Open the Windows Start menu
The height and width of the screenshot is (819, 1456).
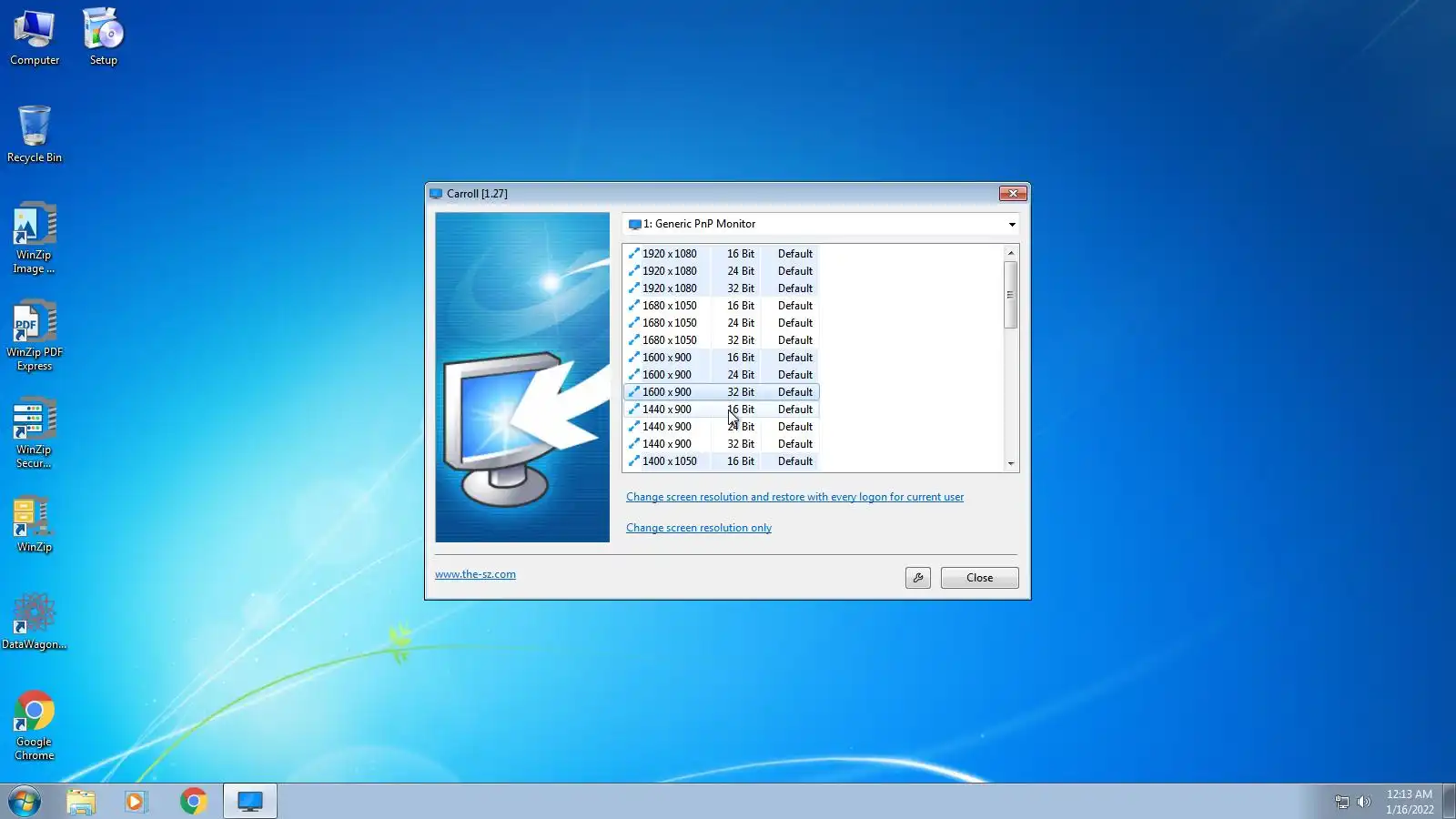point(25,802)
